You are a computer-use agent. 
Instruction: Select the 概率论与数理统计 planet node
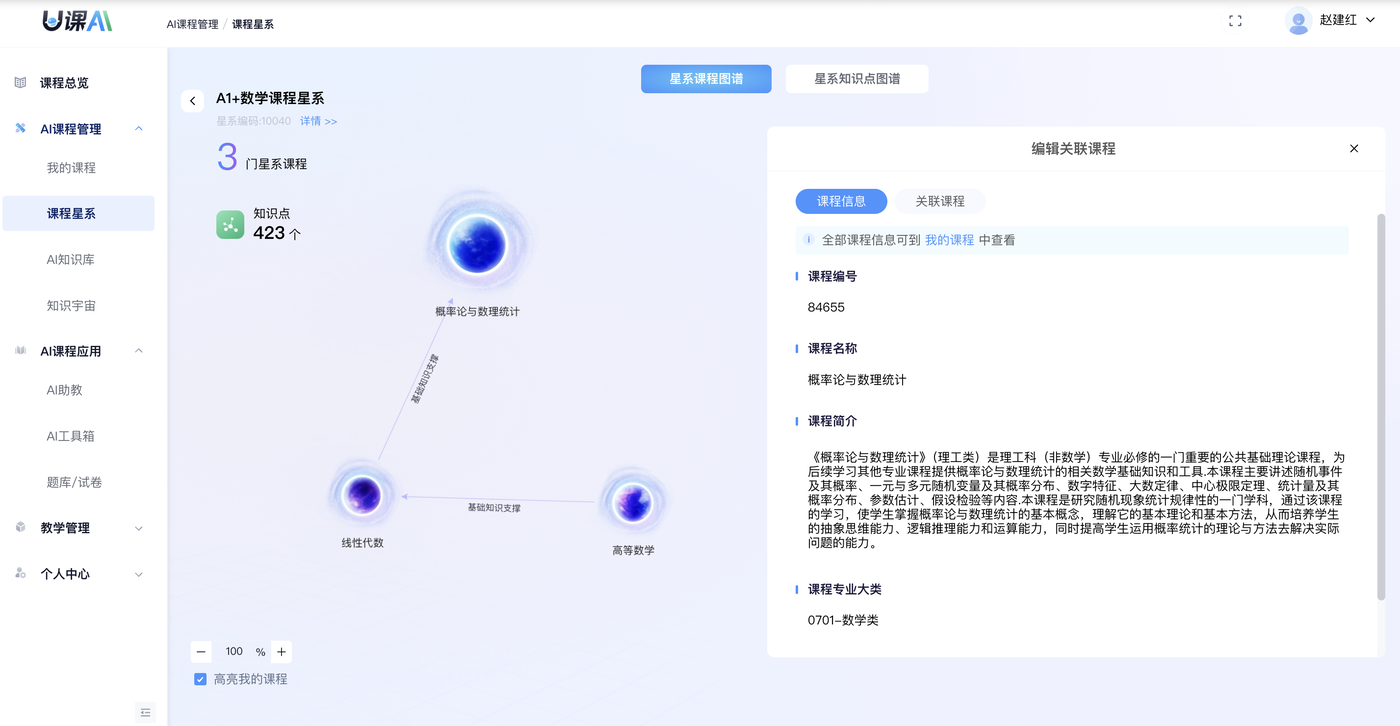[476, 244]
